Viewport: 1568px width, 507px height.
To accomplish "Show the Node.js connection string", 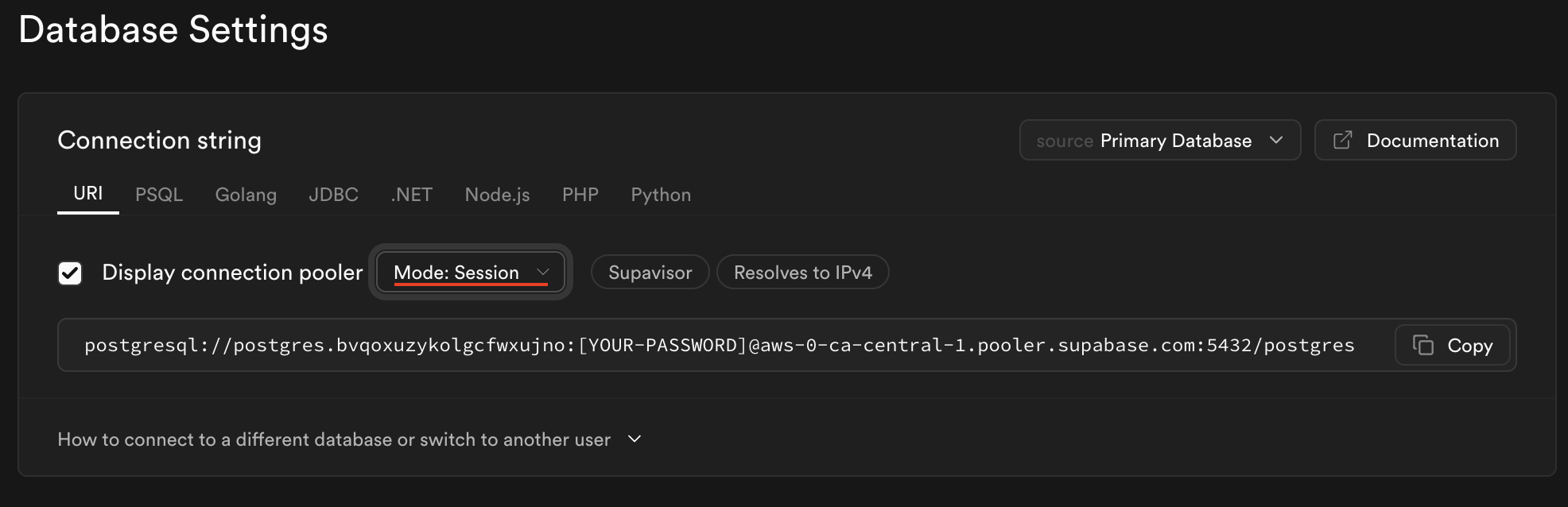I will click(497, 195).
